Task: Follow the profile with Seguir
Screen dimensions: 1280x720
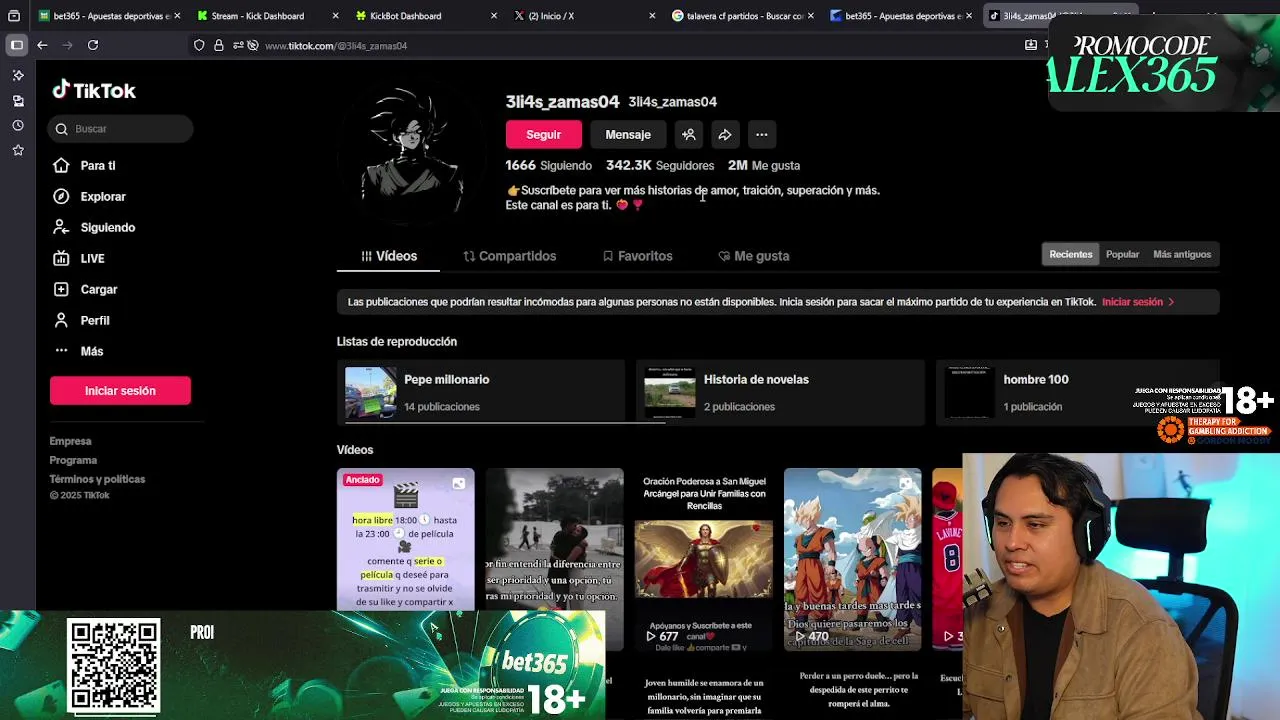Action: click(543, 134)
